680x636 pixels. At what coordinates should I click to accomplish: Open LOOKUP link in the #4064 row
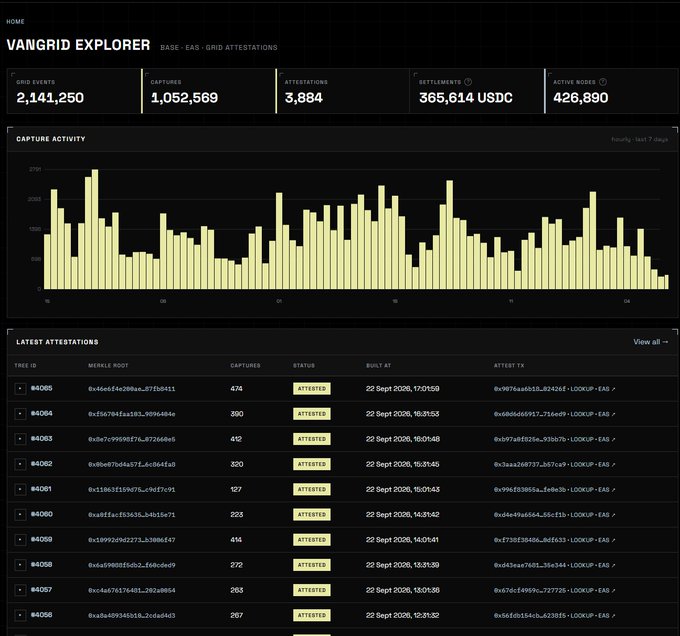click(x=582, y=414)
